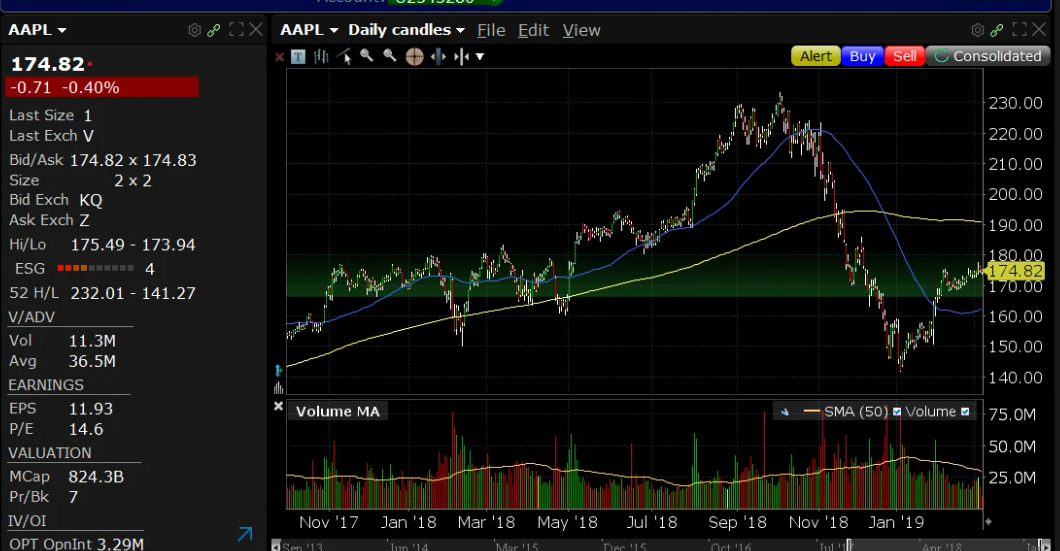
Task: Click the 52 H/L 232.01 - 141.27 row
Action: 102,293
